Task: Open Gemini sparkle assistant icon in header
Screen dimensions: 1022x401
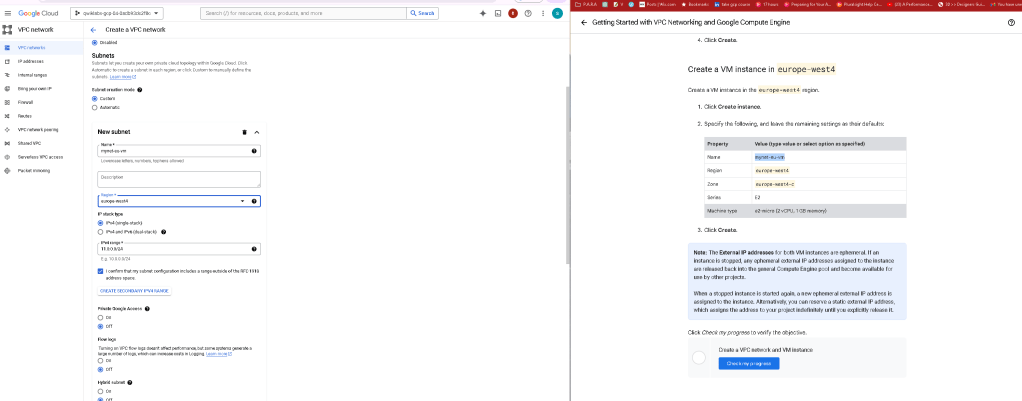Action: [x=483, y=13]
